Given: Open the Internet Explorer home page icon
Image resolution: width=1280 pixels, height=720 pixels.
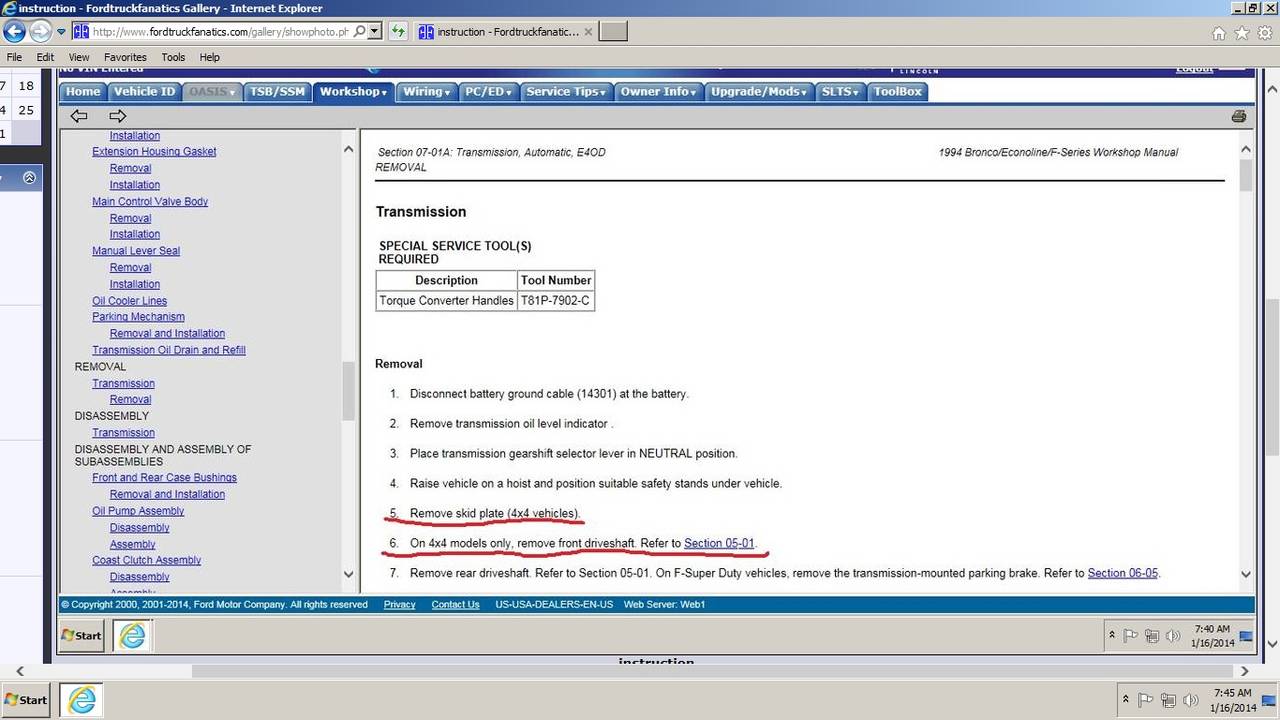Looking at the screenshot, I should 1219,33.
